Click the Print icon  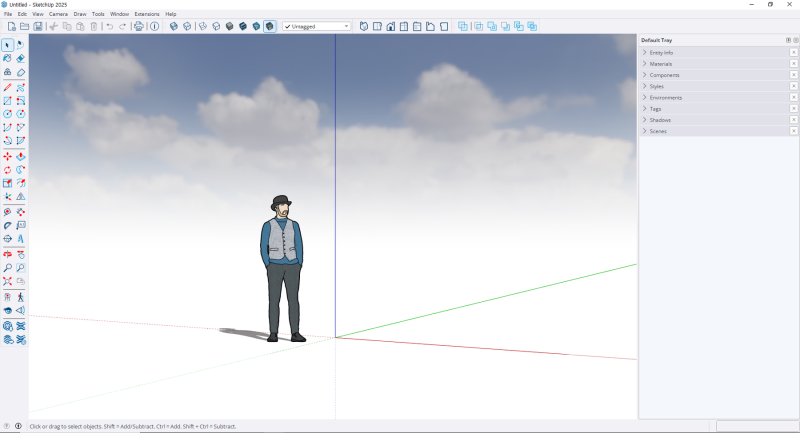(x=138, y=27)
